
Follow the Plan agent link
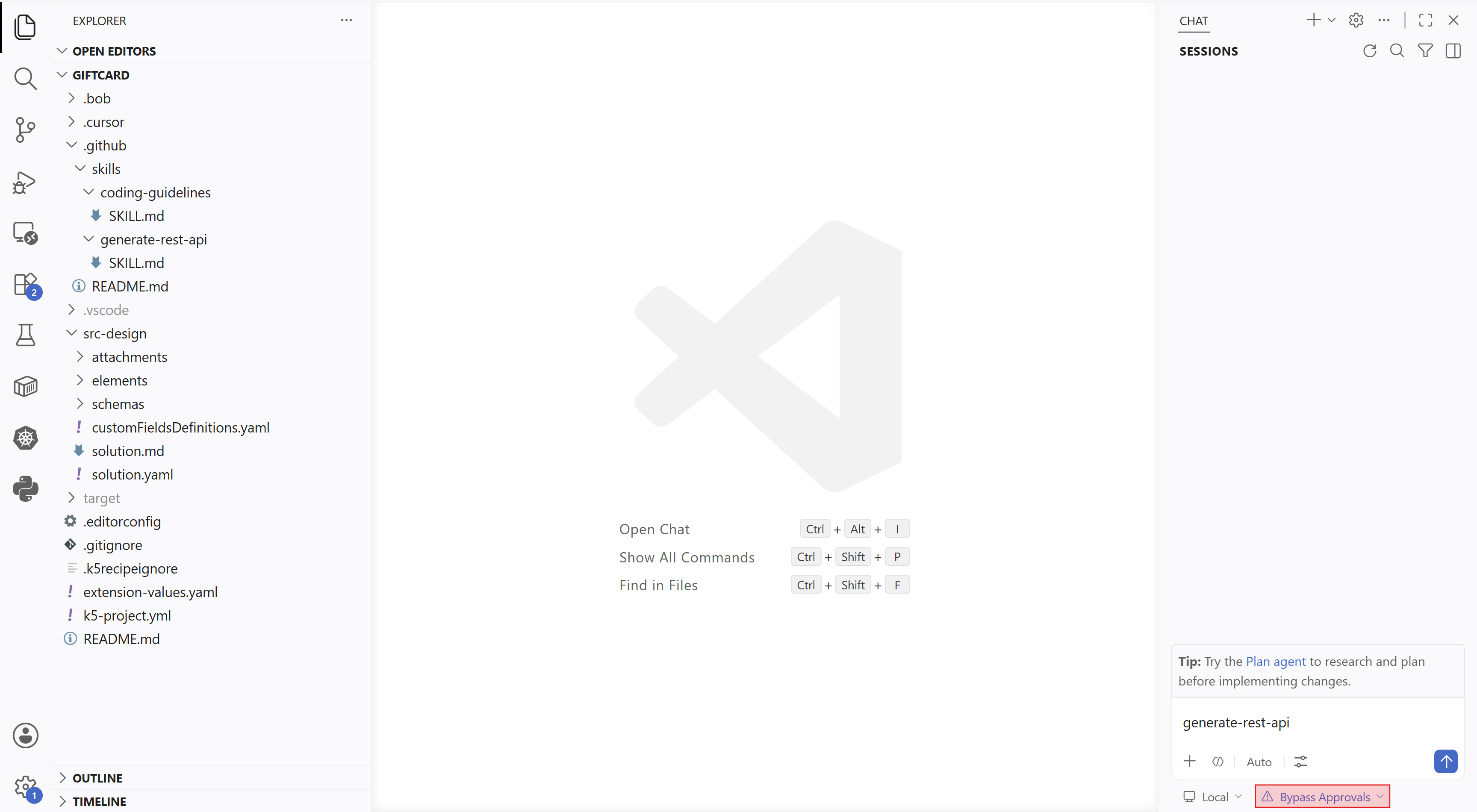click(x=1276, y=661)
